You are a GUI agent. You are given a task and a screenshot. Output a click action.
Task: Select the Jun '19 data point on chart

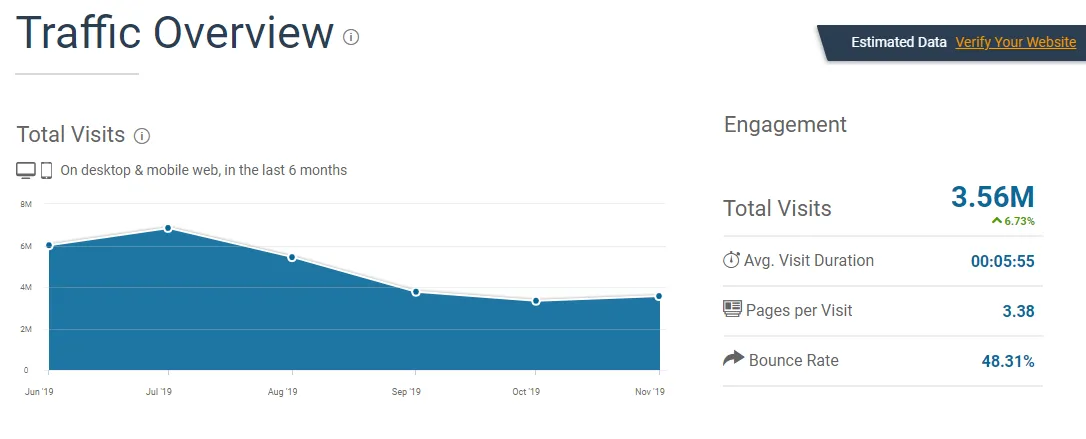pyautogui.click(x=49, y=245)
